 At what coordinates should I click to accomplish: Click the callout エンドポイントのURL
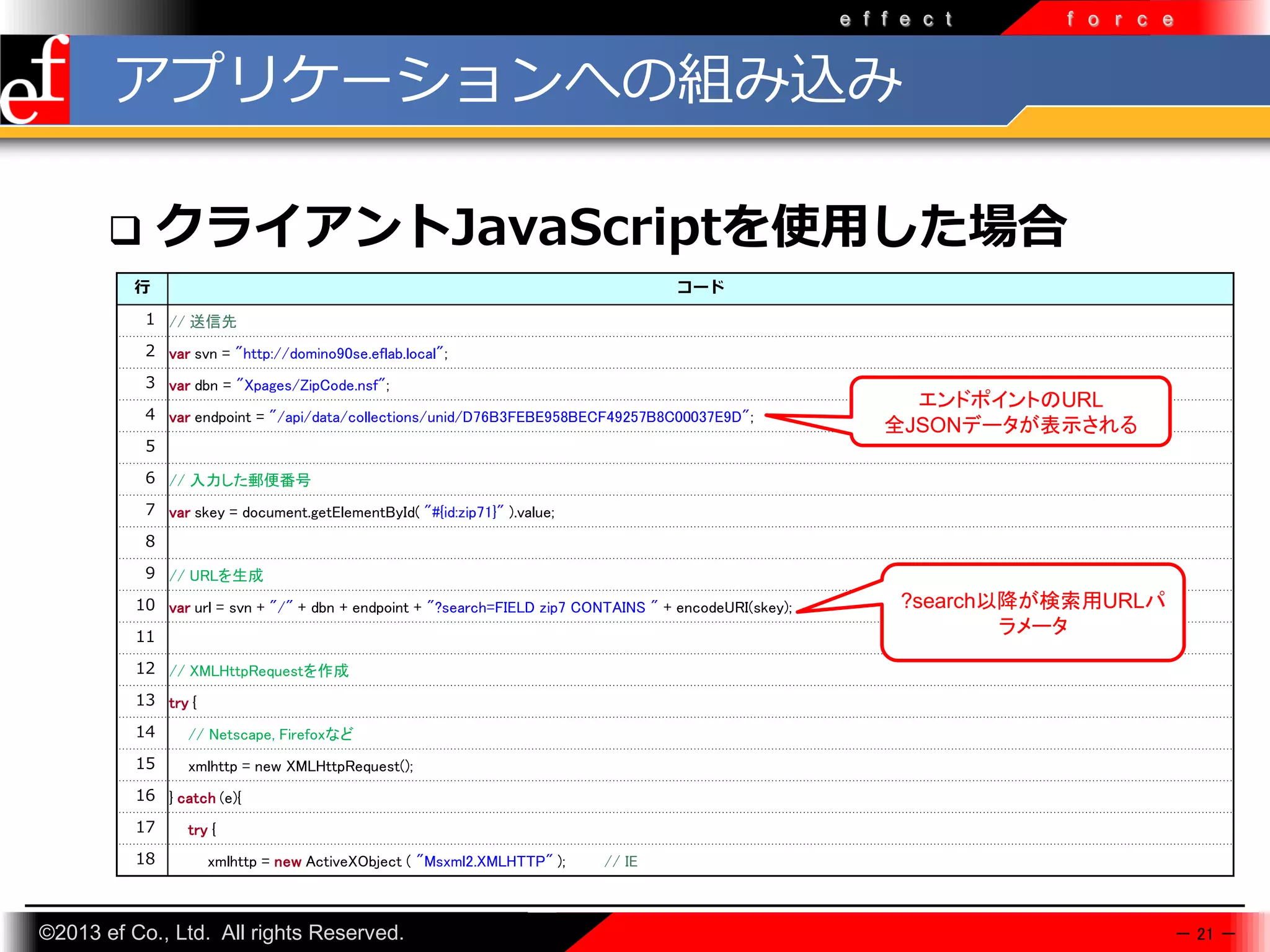click(1011, 412)
